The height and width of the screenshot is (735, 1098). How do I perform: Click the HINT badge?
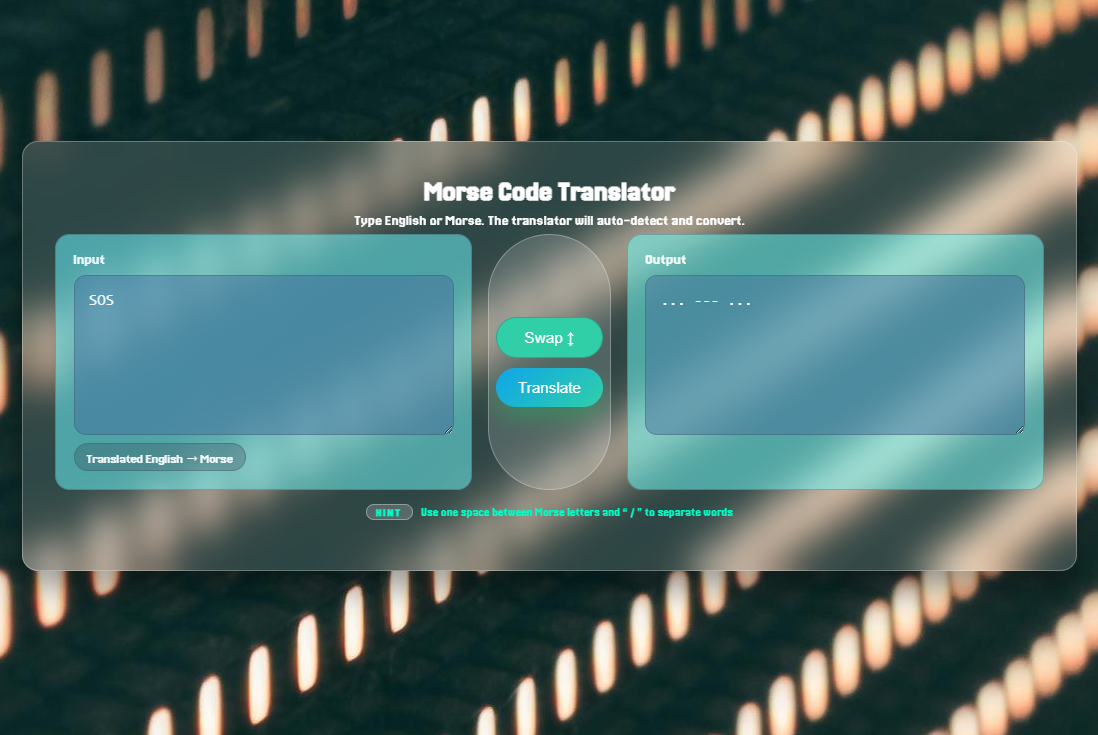tap(389, 512)
